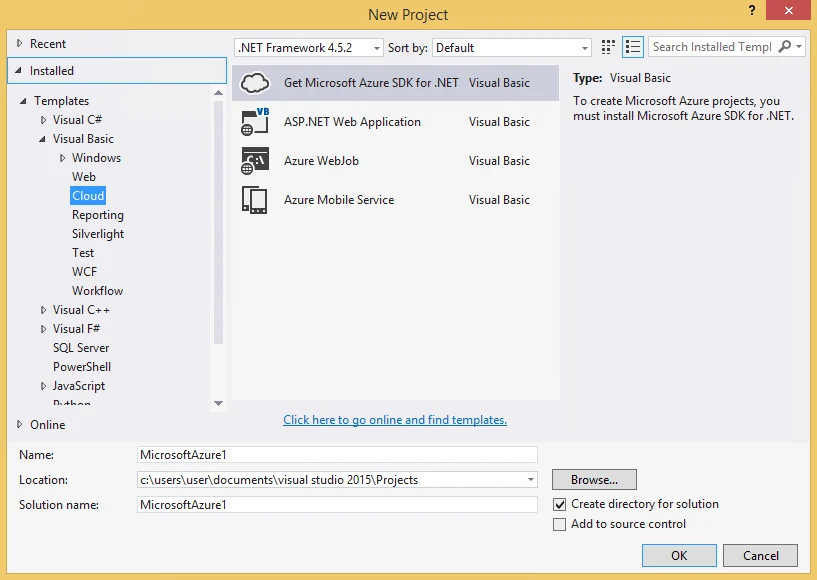
Task: Select the WCF template category
Action: [84, 272]
